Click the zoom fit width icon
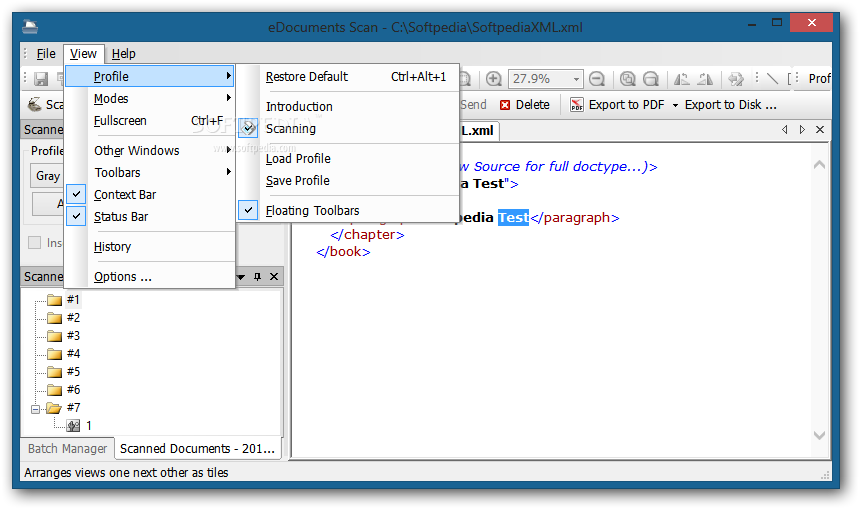860x509 pixels. click(650, 79)
